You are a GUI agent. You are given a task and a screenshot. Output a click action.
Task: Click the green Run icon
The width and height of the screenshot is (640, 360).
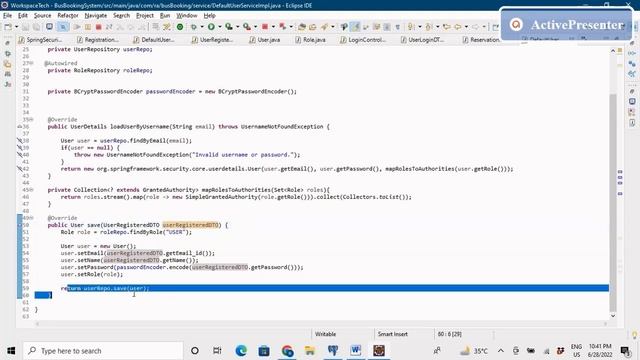tap(211, 27)
